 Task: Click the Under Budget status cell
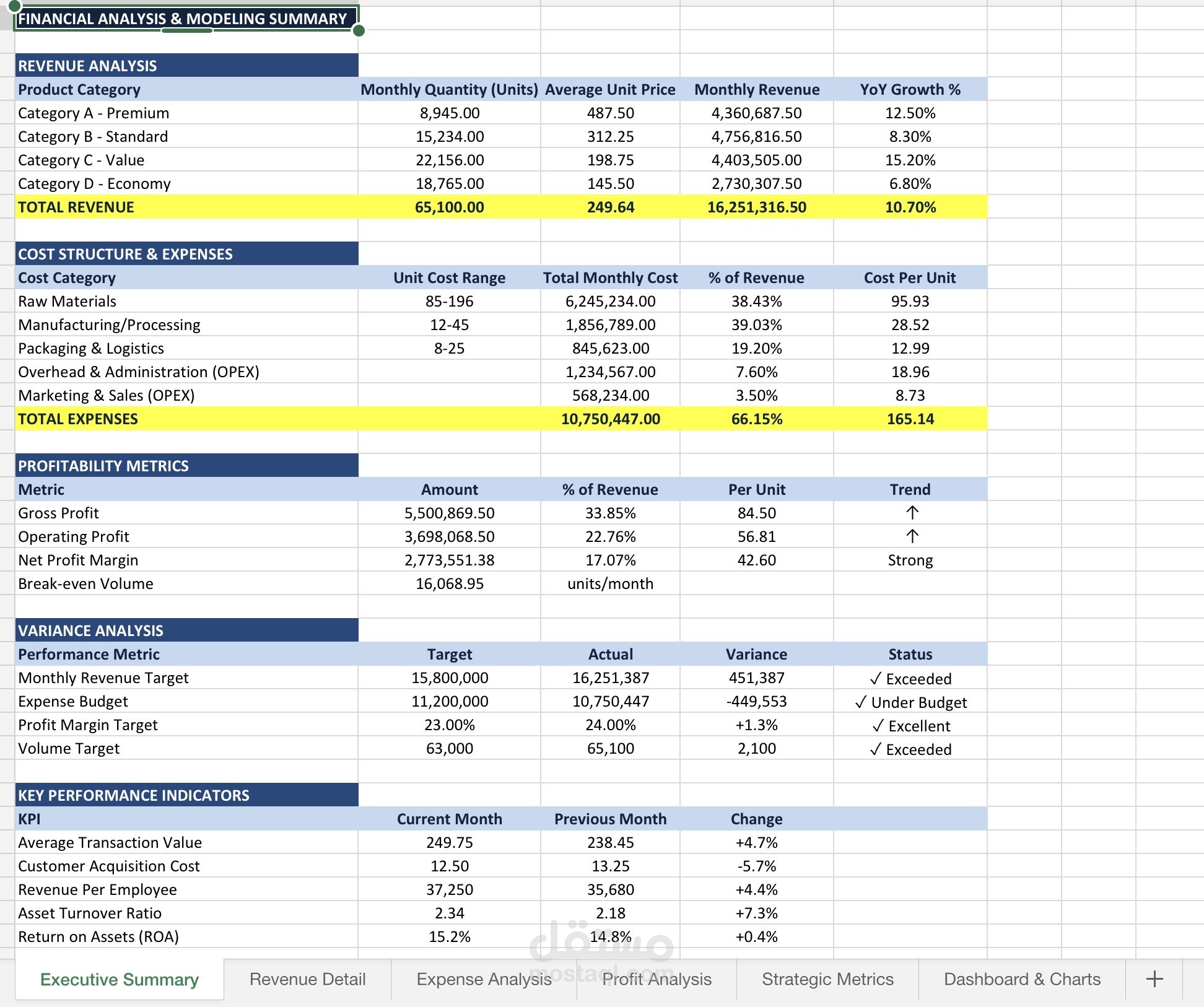pos(910,702)
